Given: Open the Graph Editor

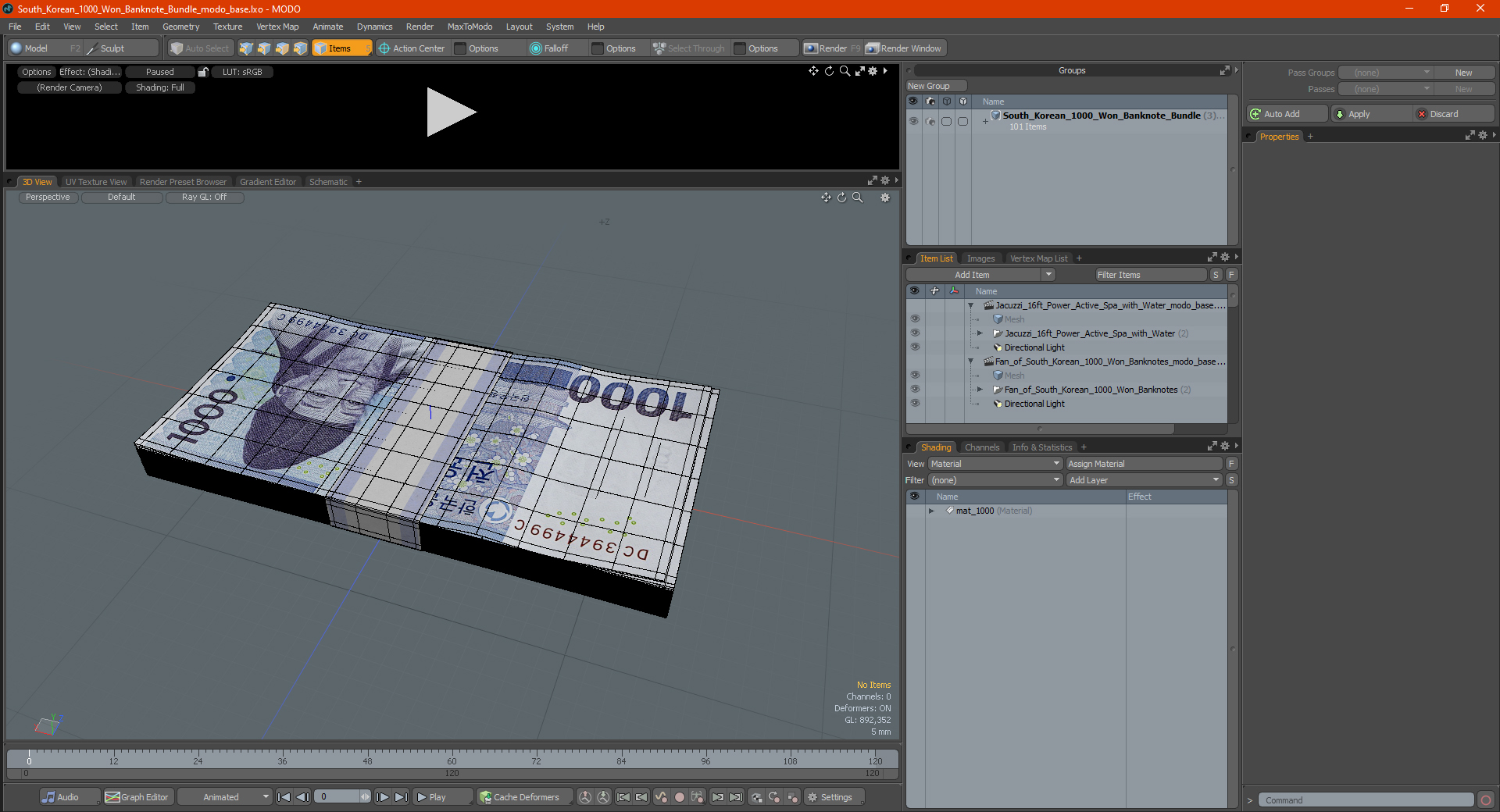Looking at the screenshot, I should pos(137,797).
